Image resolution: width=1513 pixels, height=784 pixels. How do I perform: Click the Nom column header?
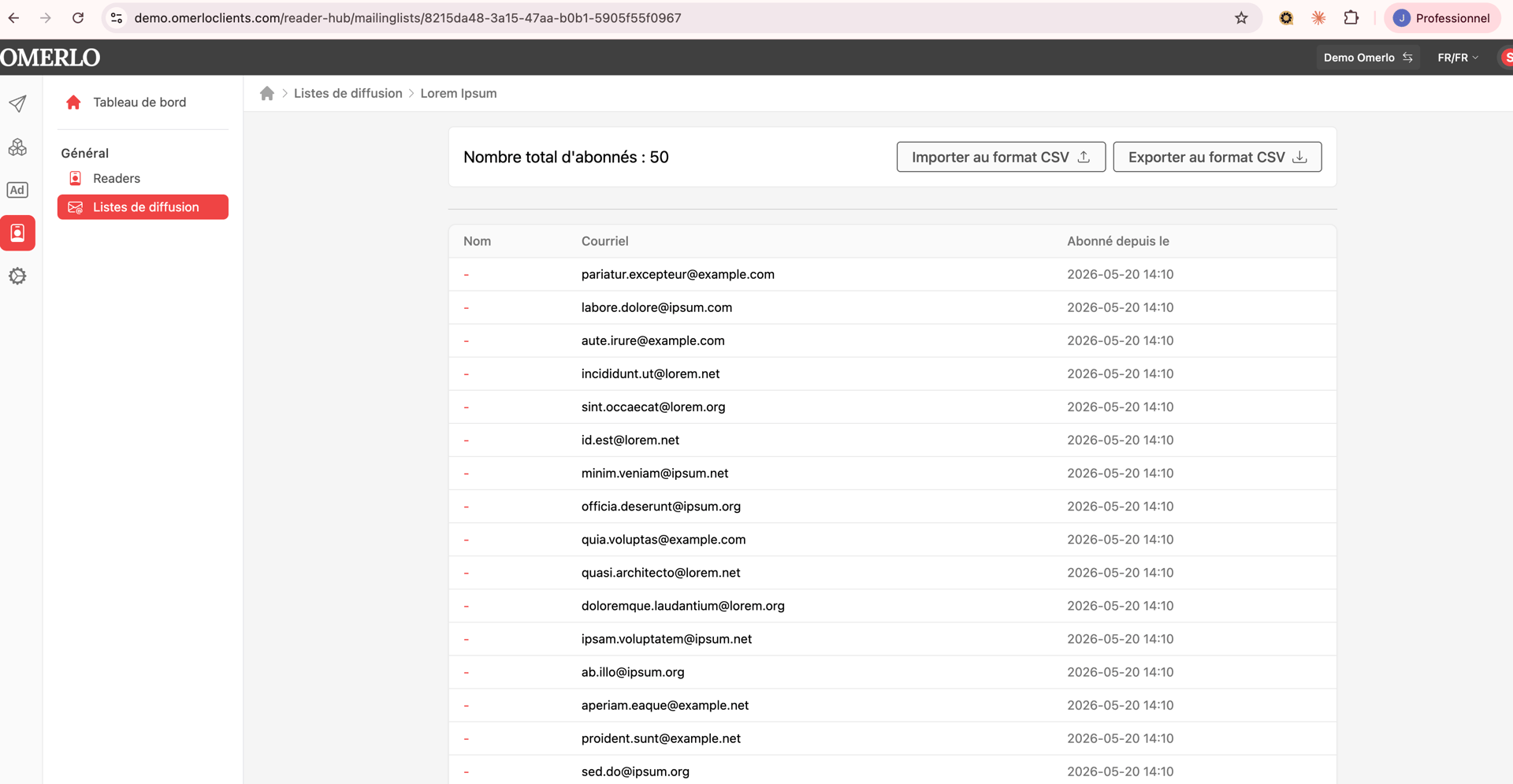(477, 241)
